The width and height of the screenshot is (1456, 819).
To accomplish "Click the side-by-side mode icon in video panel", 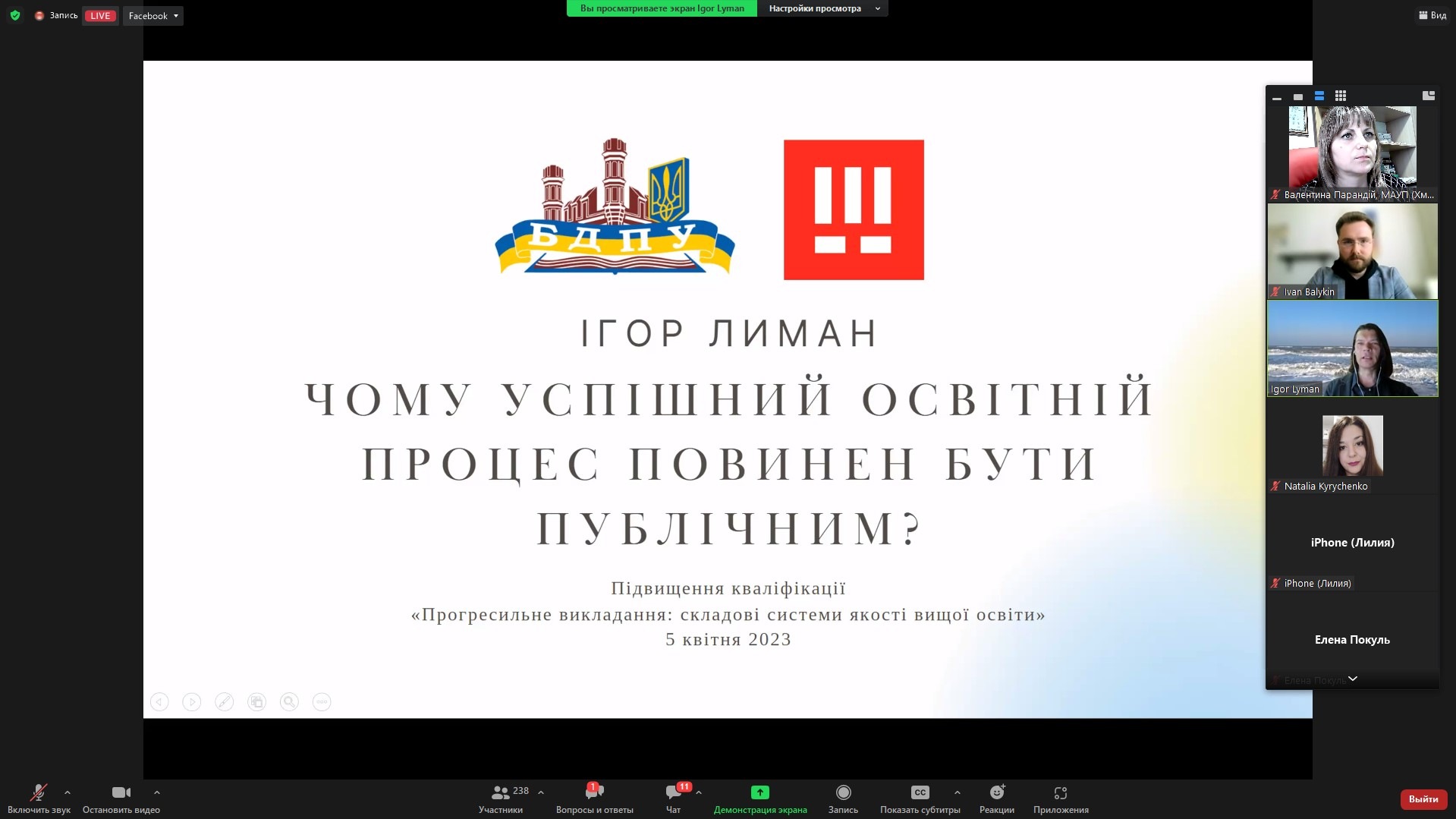I will (1429, 96).
